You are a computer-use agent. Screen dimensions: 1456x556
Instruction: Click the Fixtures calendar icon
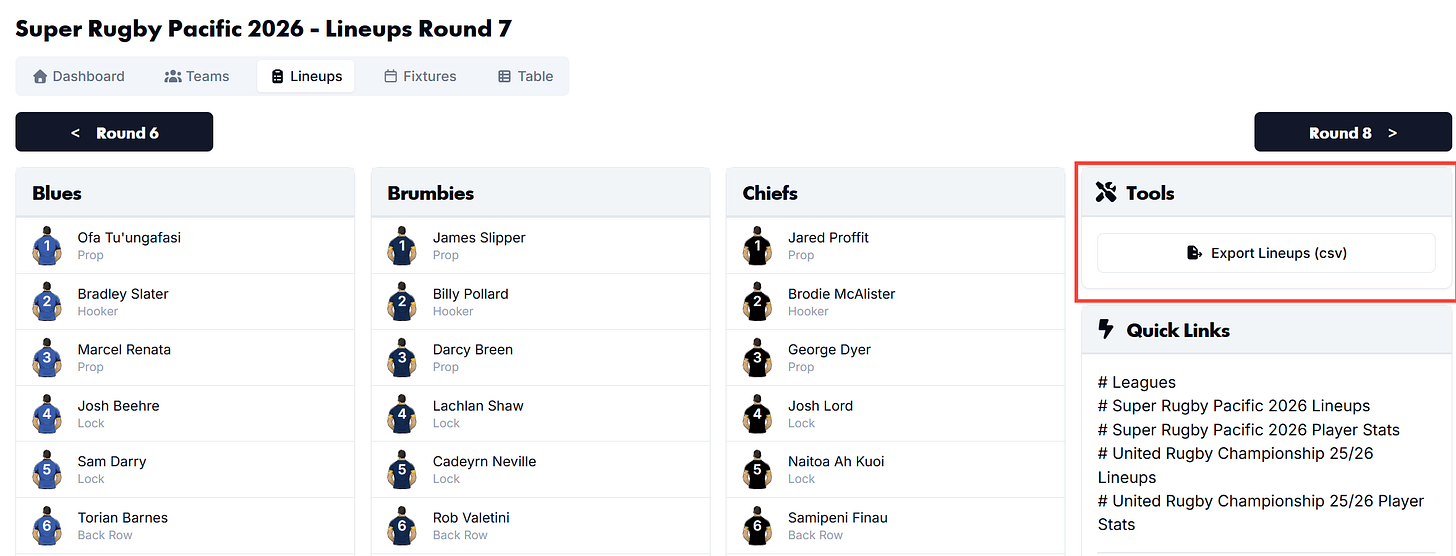(391, 76)
